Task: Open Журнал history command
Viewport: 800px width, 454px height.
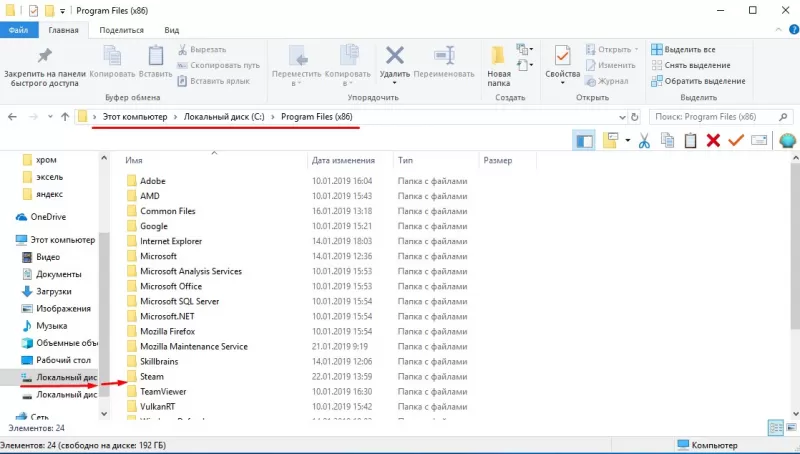Action: coord(607,81)
